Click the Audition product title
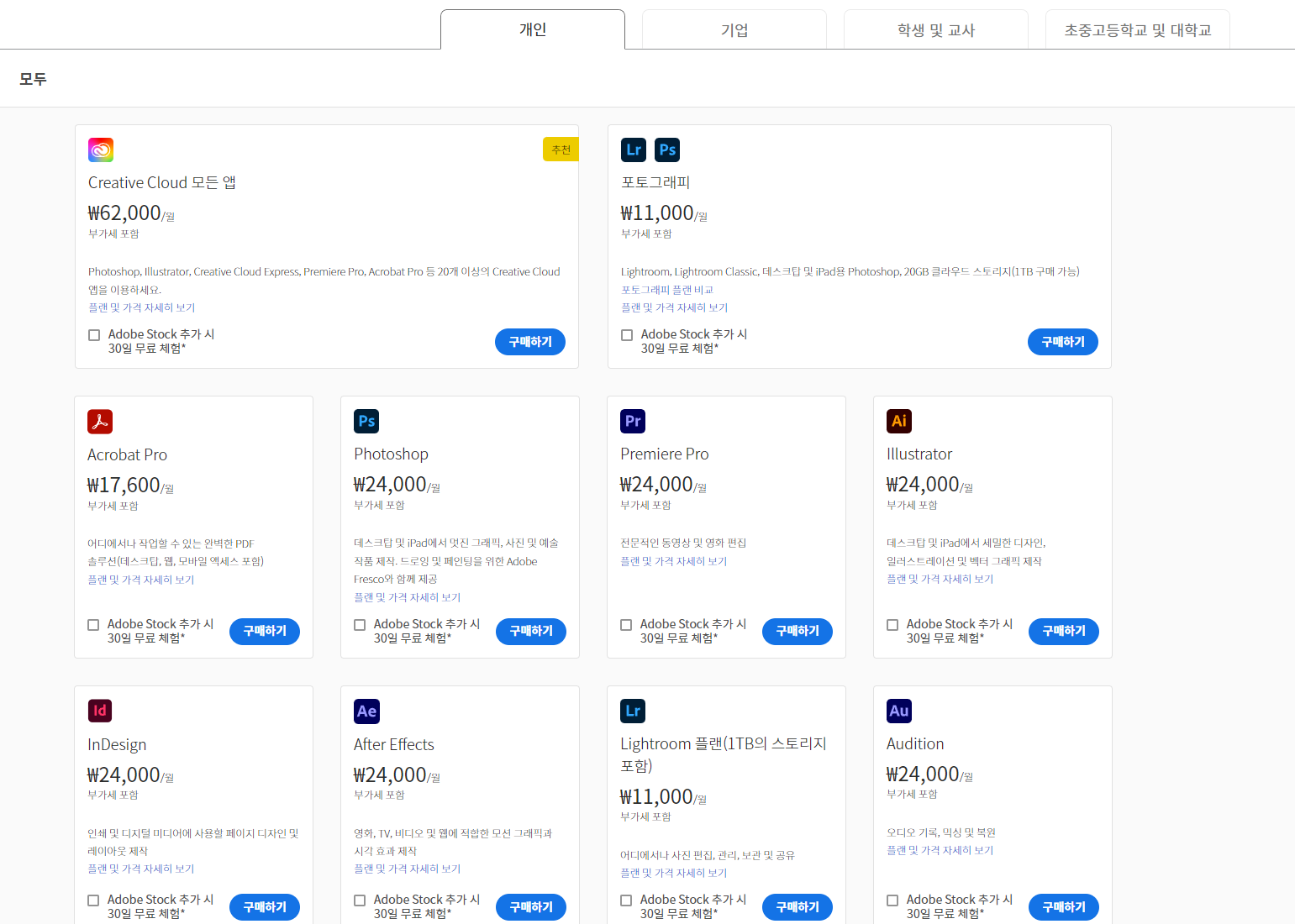The width and height of the screenshot is (1295, 924). pyautogui.click(x=915, y=744)
